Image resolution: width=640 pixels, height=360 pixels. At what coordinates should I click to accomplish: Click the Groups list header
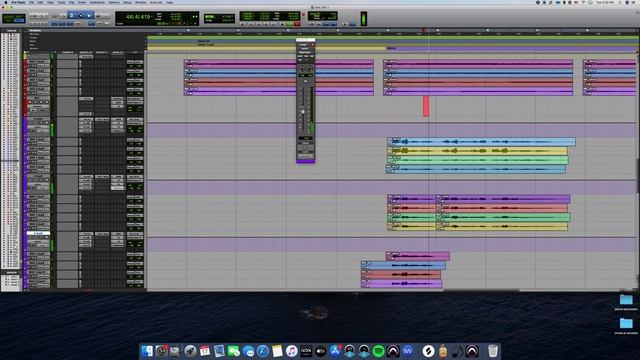click(11, 272)
